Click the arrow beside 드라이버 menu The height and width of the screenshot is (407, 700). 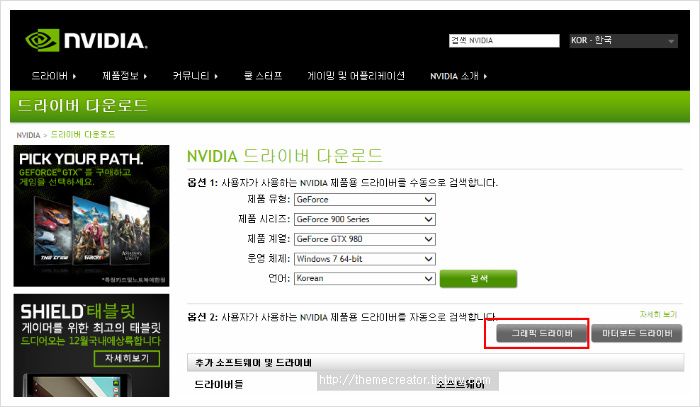(x=74, y=76)
